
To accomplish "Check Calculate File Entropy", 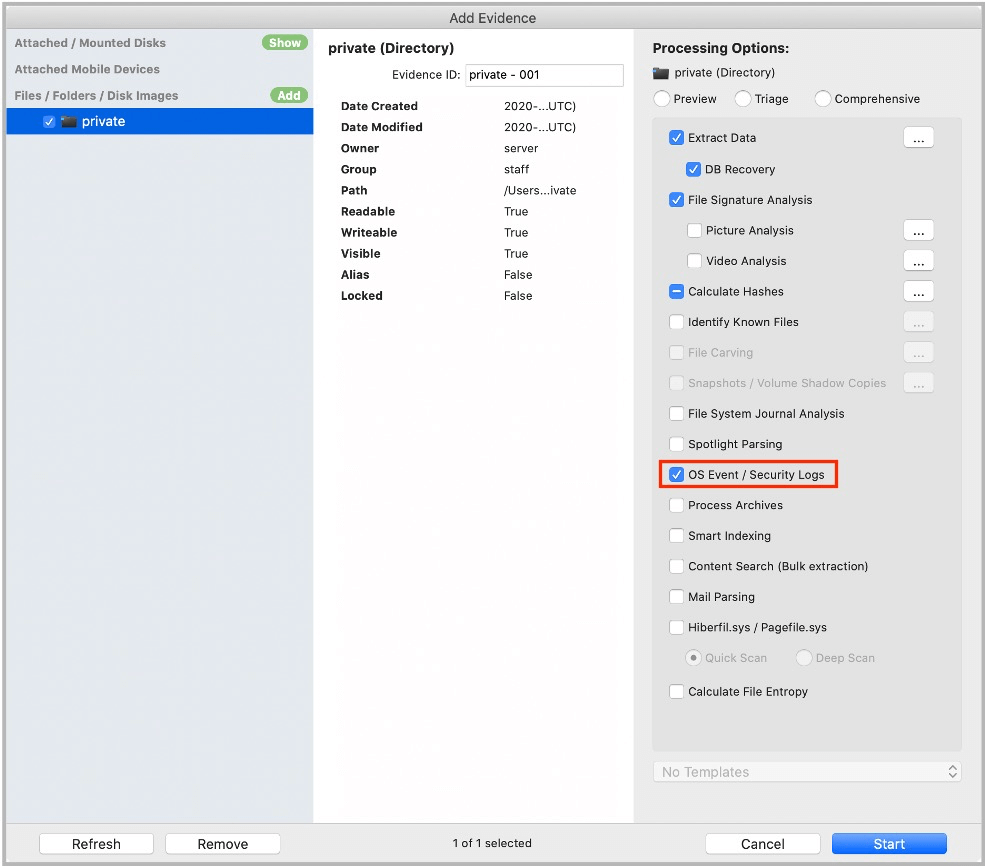I will click(676, 691).
